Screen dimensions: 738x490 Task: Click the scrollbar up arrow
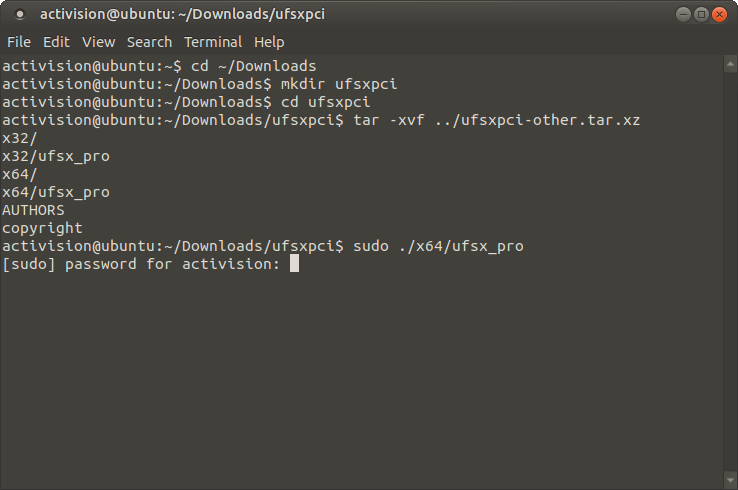730,64
